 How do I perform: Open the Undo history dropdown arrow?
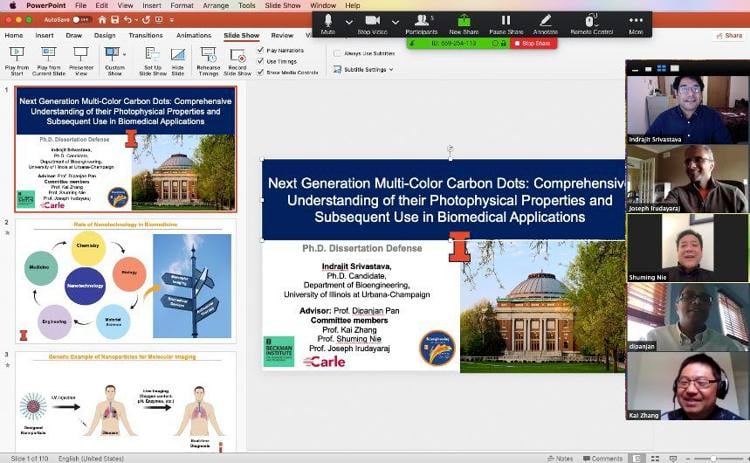point(136,20)
